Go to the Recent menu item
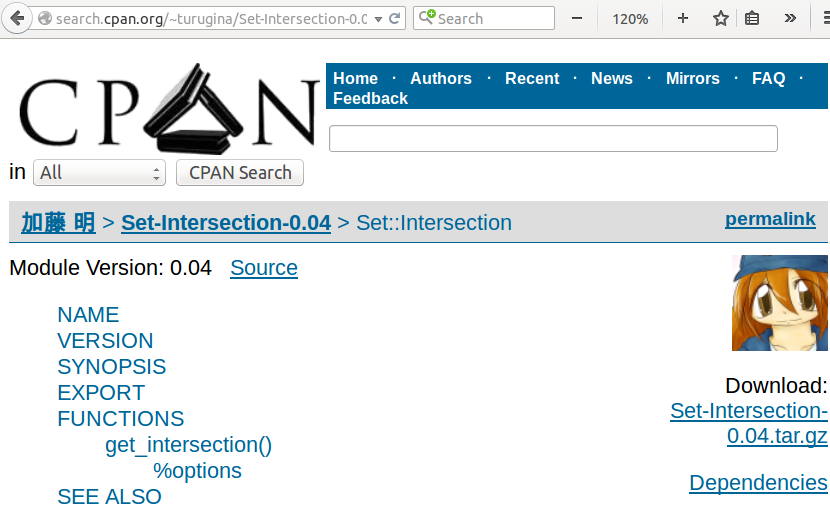Image resolution: width=830 pixels, height=510 pixels. [x=532, y=78]
